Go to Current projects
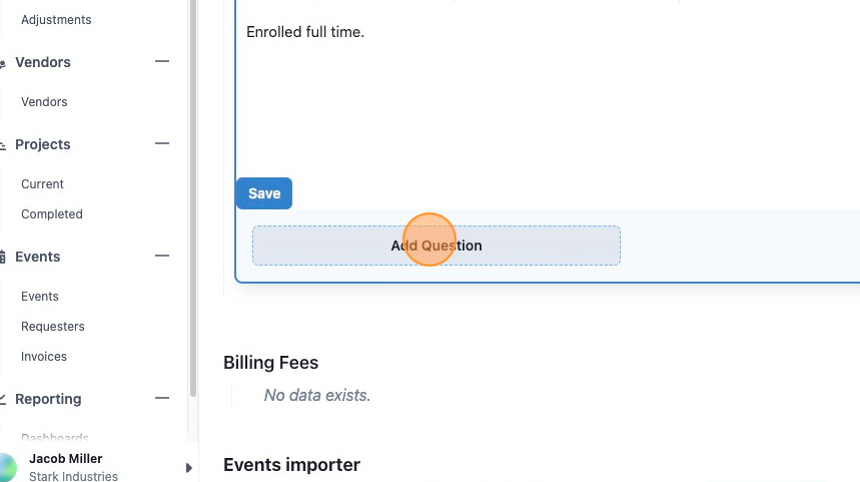 click(x=42, y=184)
